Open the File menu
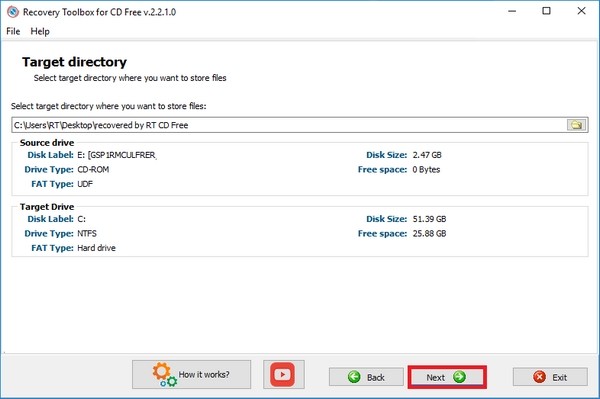Viewport: 600px width, 399px height. tap(13, 31)
